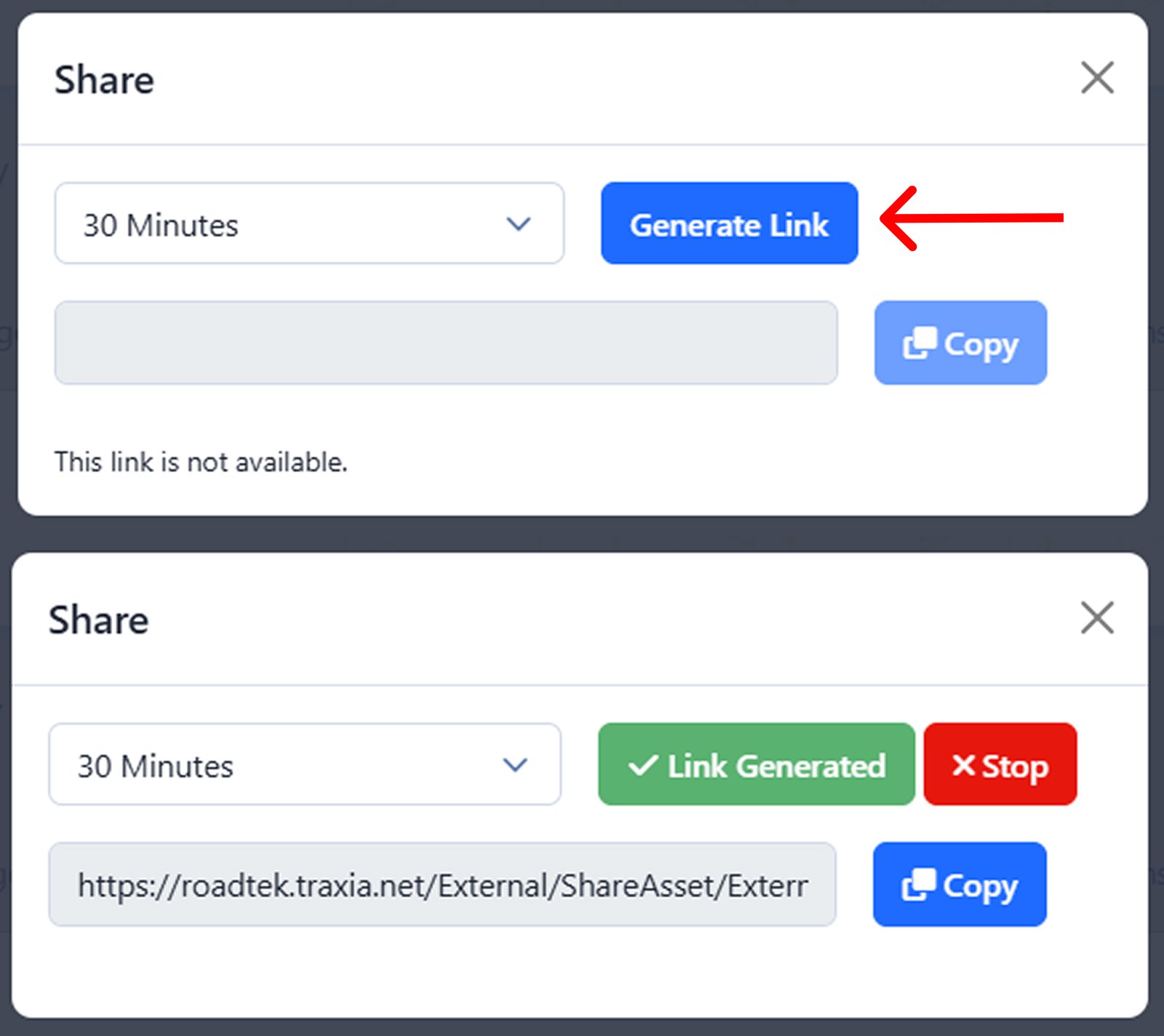Click the copy icon on the faded Copy button
The height and width of the screenshot is (1036, 1164).
pyautogui.click(x=921, y=342)
